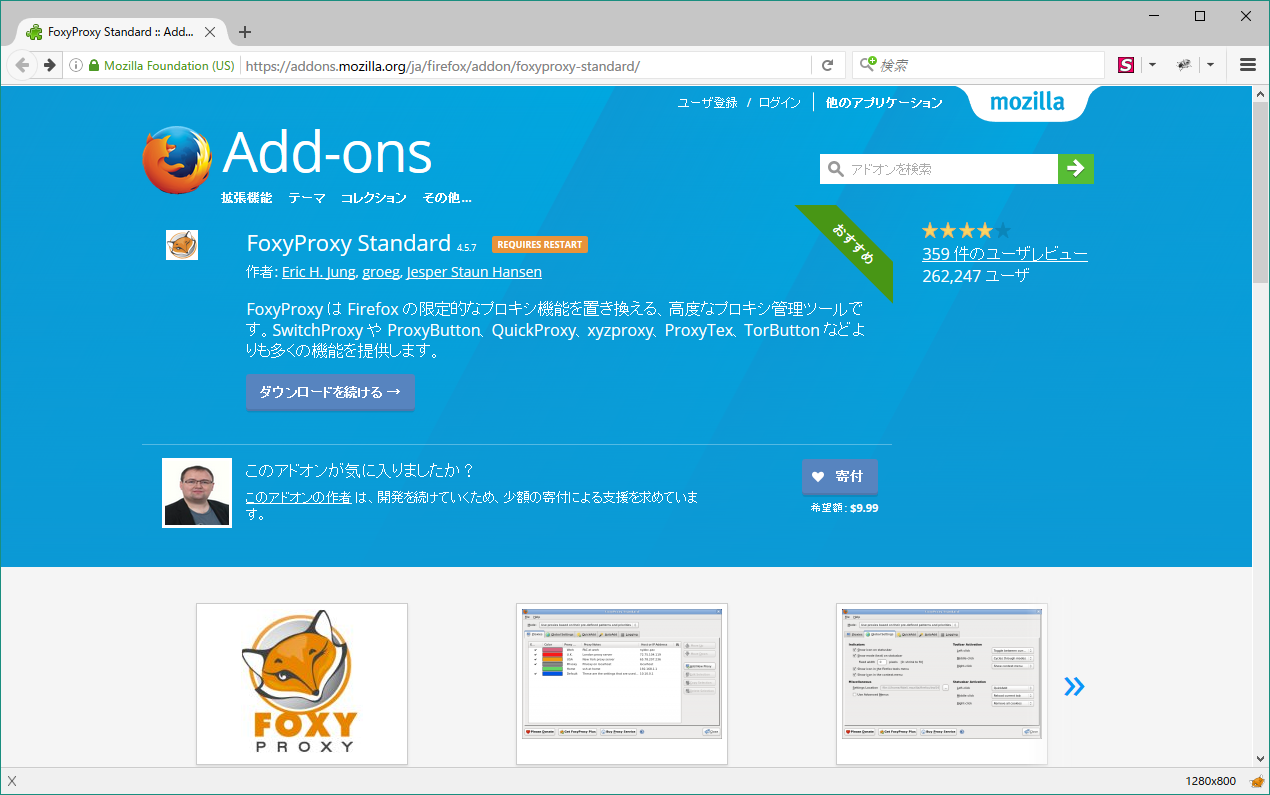Click the このアドオンの作者 link
The height and width of the screenshot is (795, 1270).
[298, 497]
